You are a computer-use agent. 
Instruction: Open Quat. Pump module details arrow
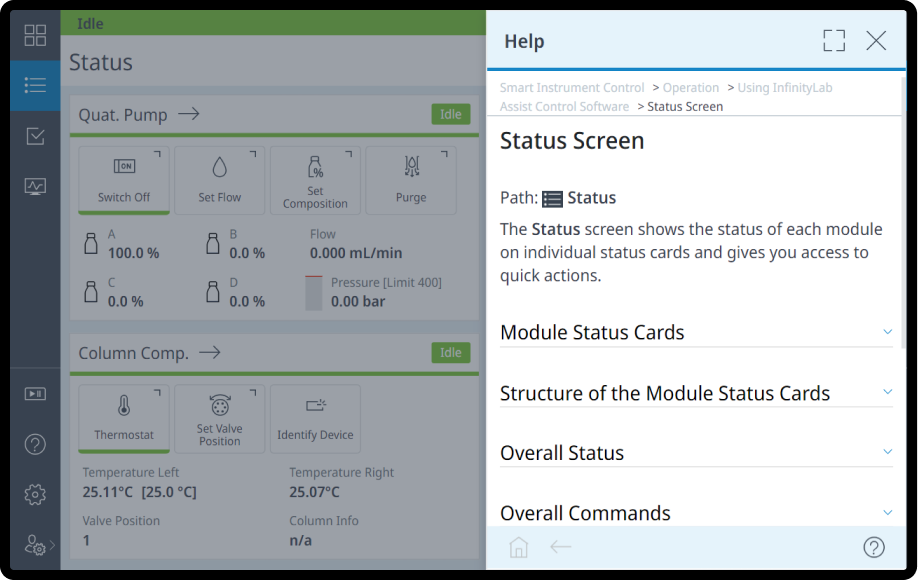pos(189,114)
